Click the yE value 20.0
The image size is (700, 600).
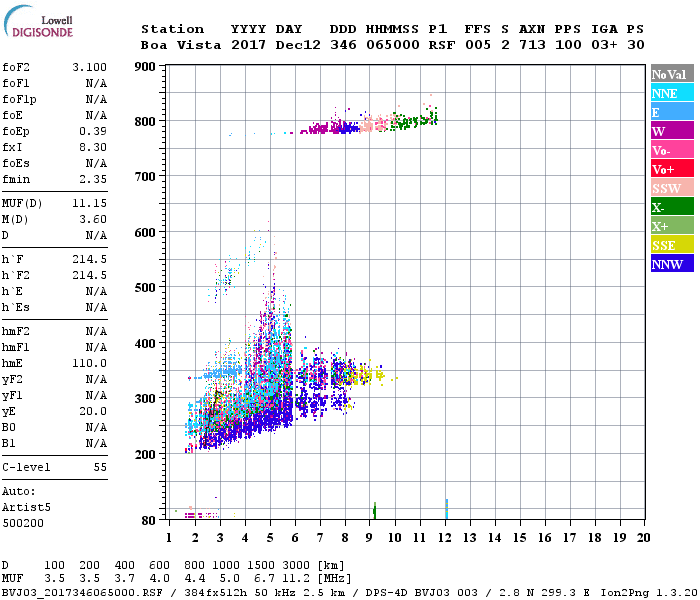(93, 412)
